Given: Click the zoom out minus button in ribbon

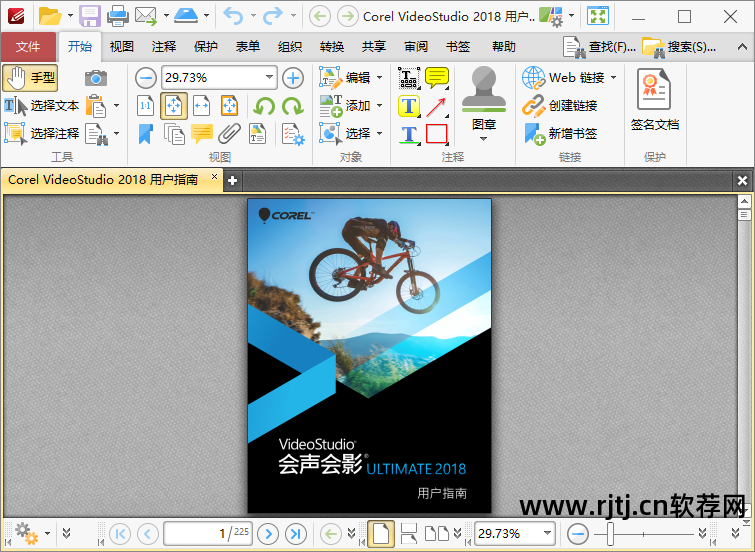Looking at the screenshot, I should coord(145,78).
